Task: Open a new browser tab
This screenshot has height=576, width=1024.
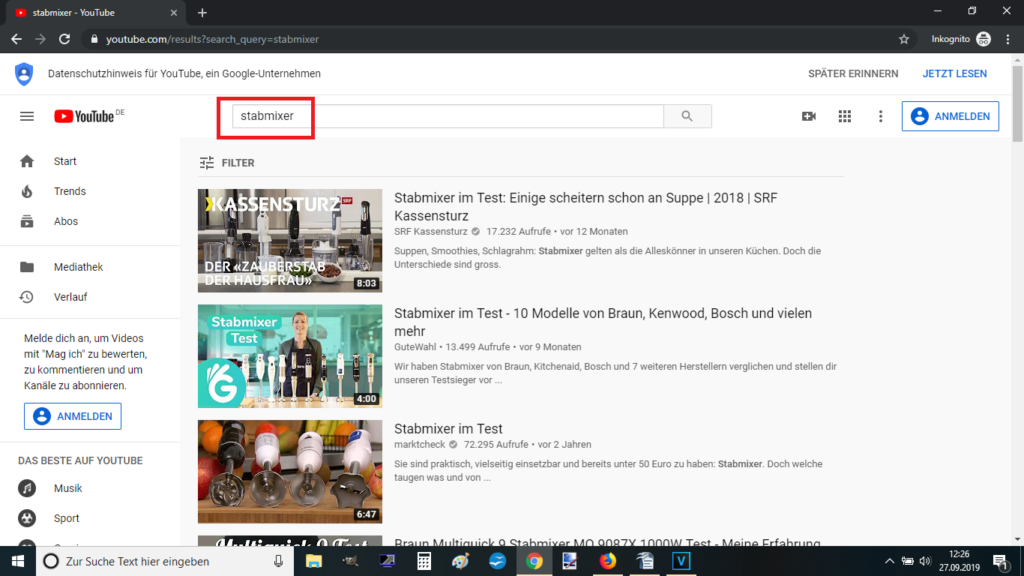Action: click(x=202, y=12)
